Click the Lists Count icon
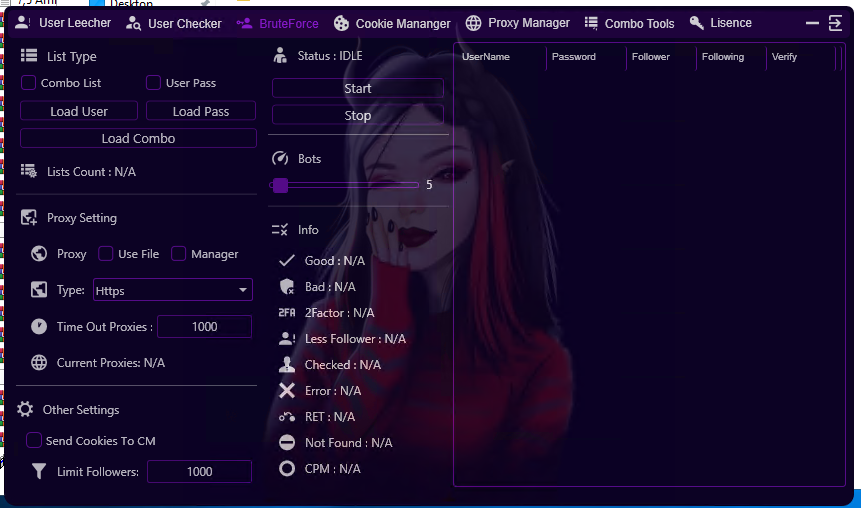 29,171
